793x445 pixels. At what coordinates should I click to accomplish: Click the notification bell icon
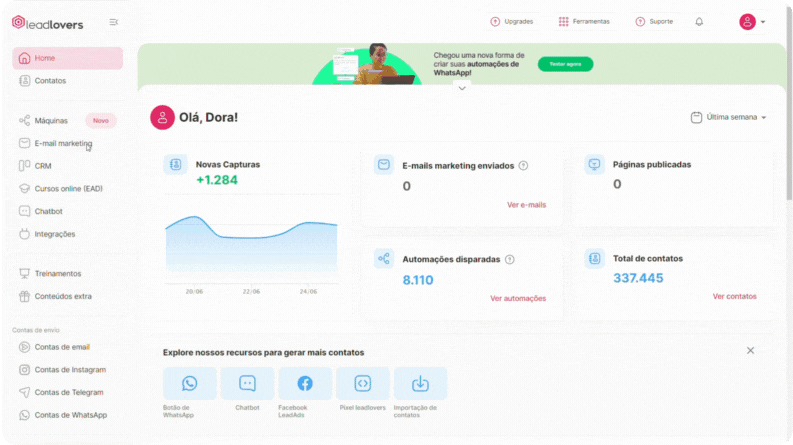(x=699, y=21)
